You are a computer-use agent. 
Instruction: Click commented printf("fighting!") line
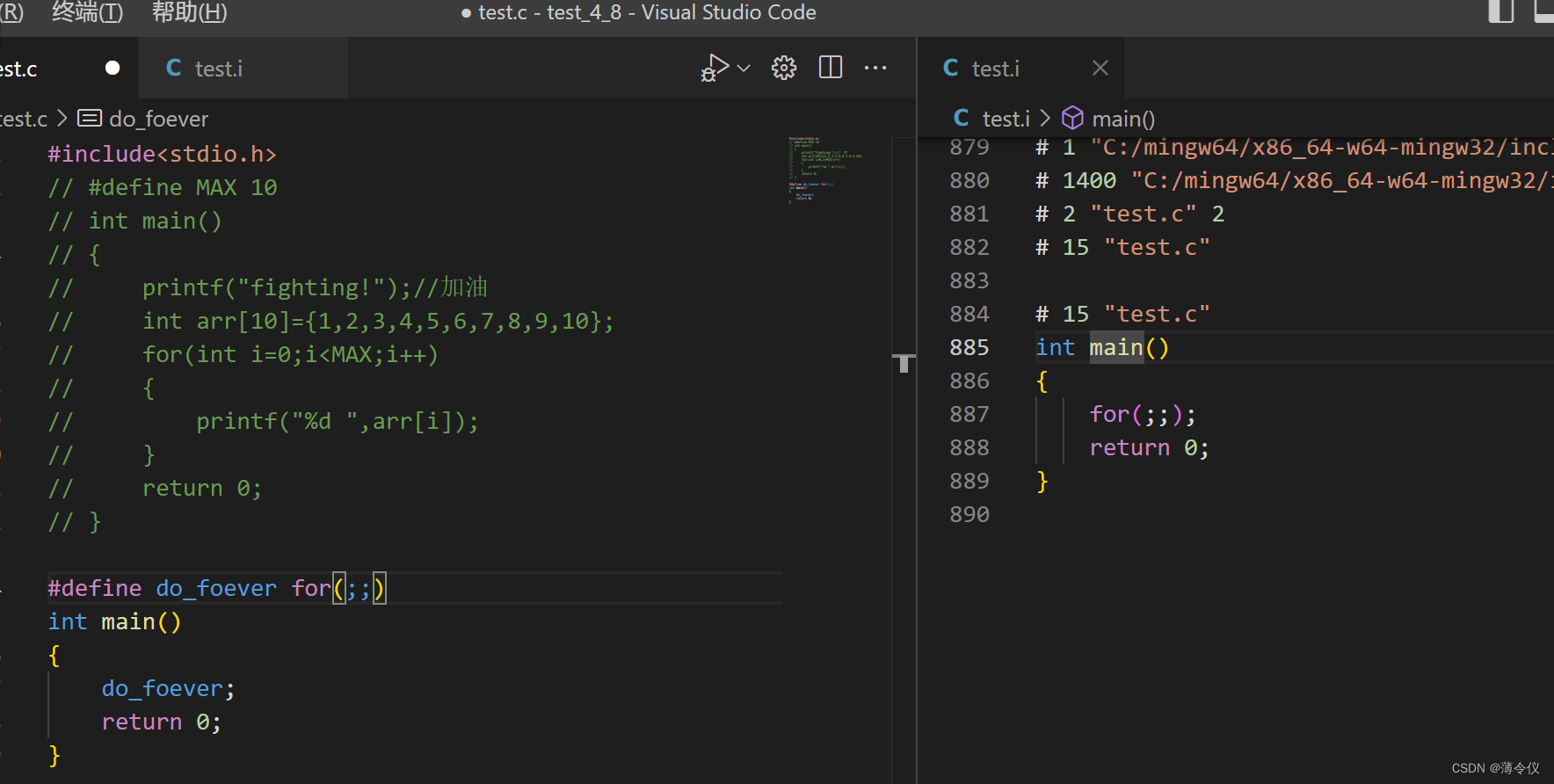(268, 287)
